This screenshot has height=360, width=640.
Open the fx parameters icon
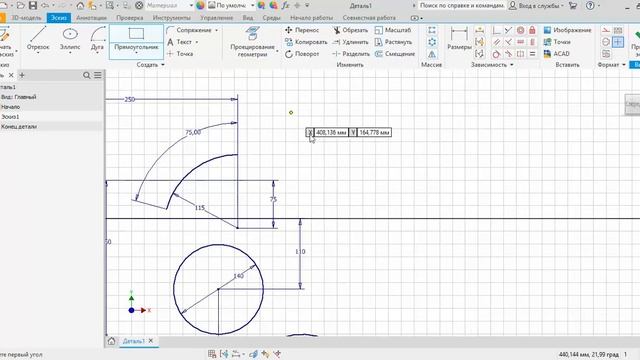[285, 6]
